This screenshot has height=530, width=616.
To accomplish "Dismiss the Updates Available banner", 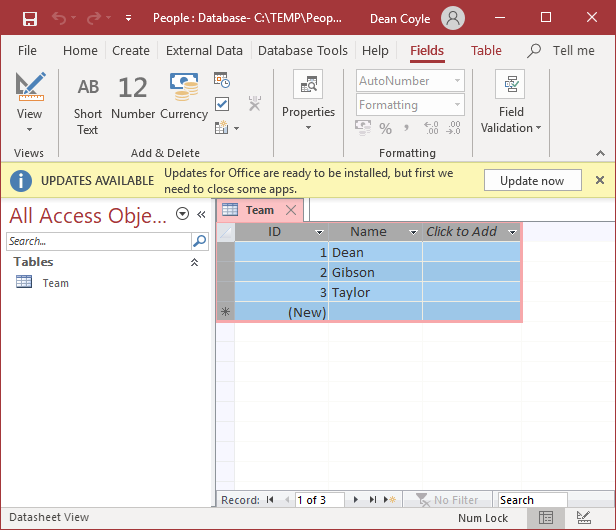I will coord(600,180).
